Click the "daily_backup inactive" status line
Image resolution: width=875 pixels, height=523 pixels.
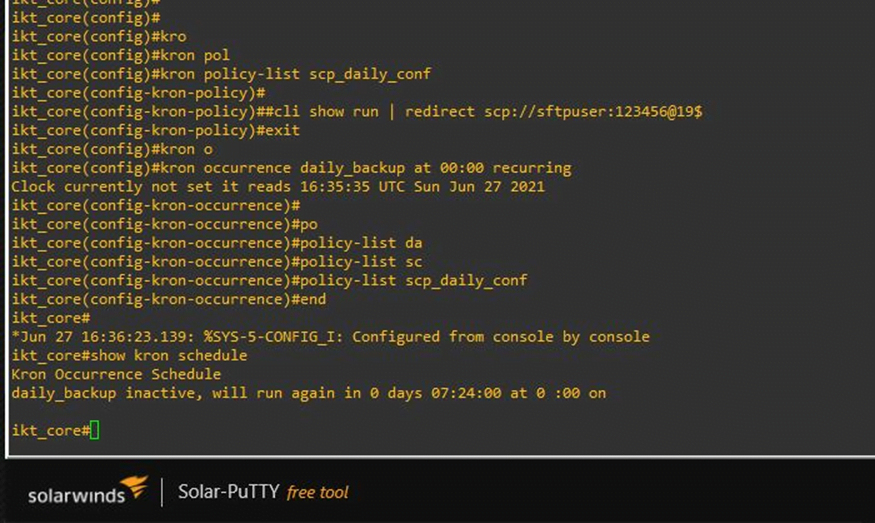click(308, 393)
